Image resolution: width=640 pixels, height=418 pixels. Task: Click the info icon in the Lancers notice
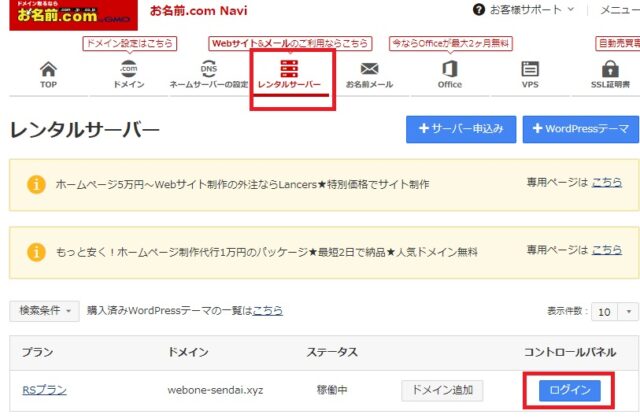point(36,185)
